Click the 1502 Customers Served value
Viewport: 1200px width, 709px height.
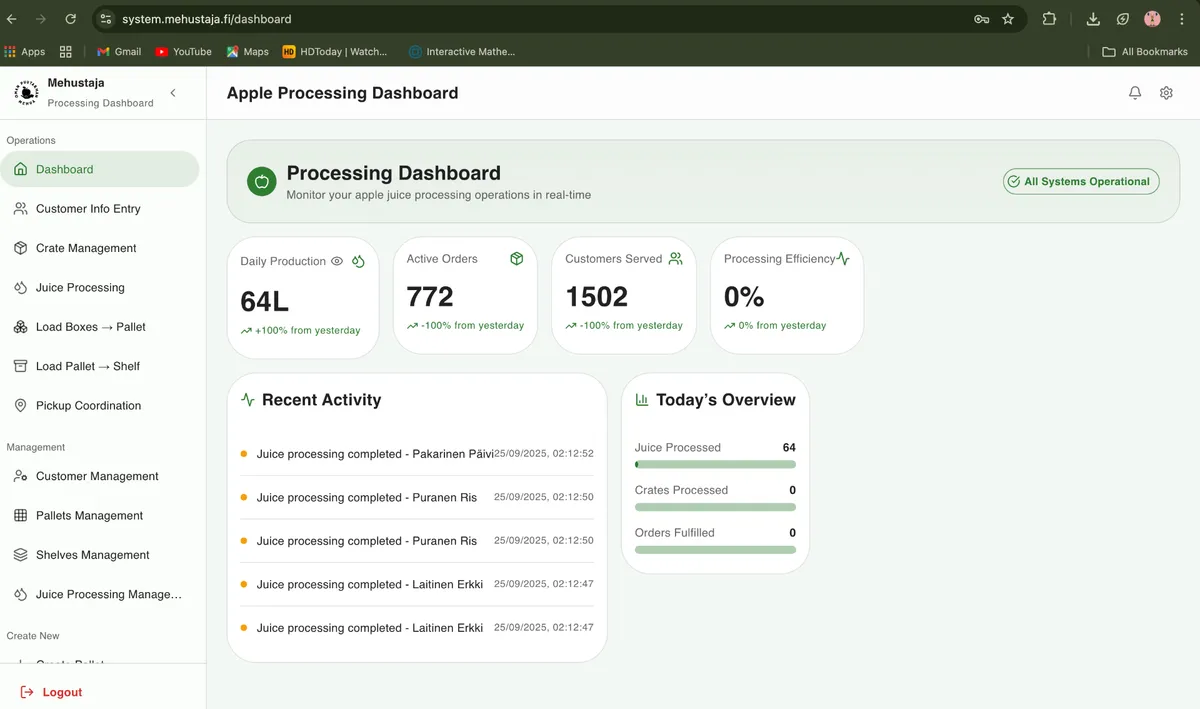pos(597,297)
